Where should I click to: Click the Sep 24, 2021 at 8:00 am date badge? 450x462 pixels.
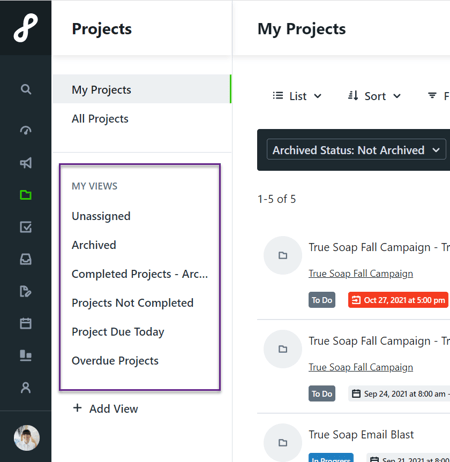click(399, 394)
